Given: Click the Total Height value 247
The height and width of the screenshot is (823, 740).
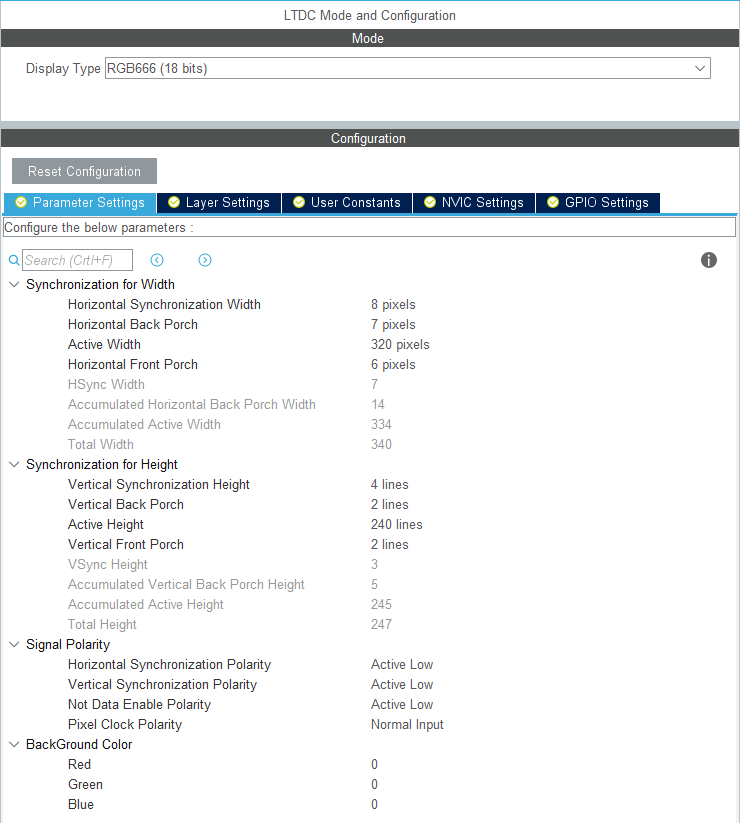Looking at the screenshot, I should [381, 624].
